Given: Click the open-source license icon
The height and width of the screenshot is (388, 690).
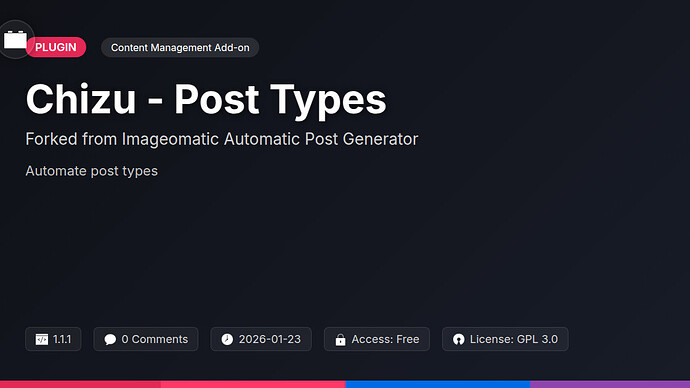Looking at the screenshot, I should coord(459,339).
